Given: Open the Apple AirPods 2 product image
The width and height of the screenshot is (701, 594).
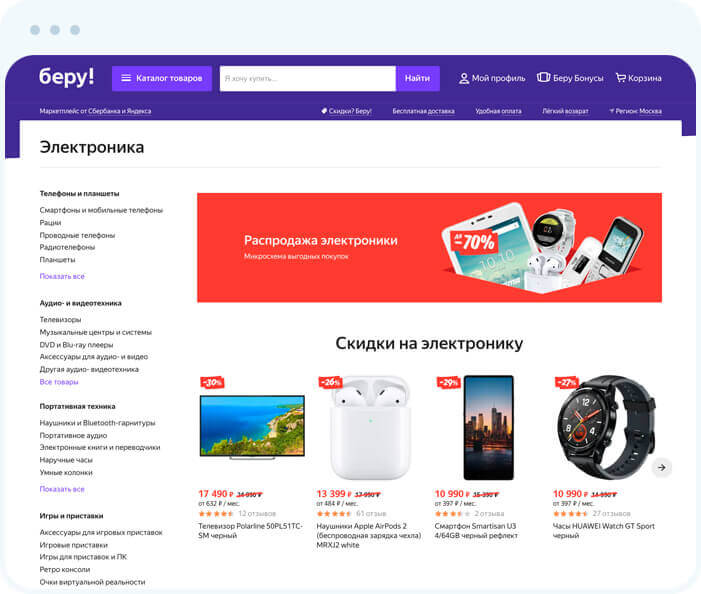Looking at the screenshot, I should pyautogui.click(x=370, y=428).
